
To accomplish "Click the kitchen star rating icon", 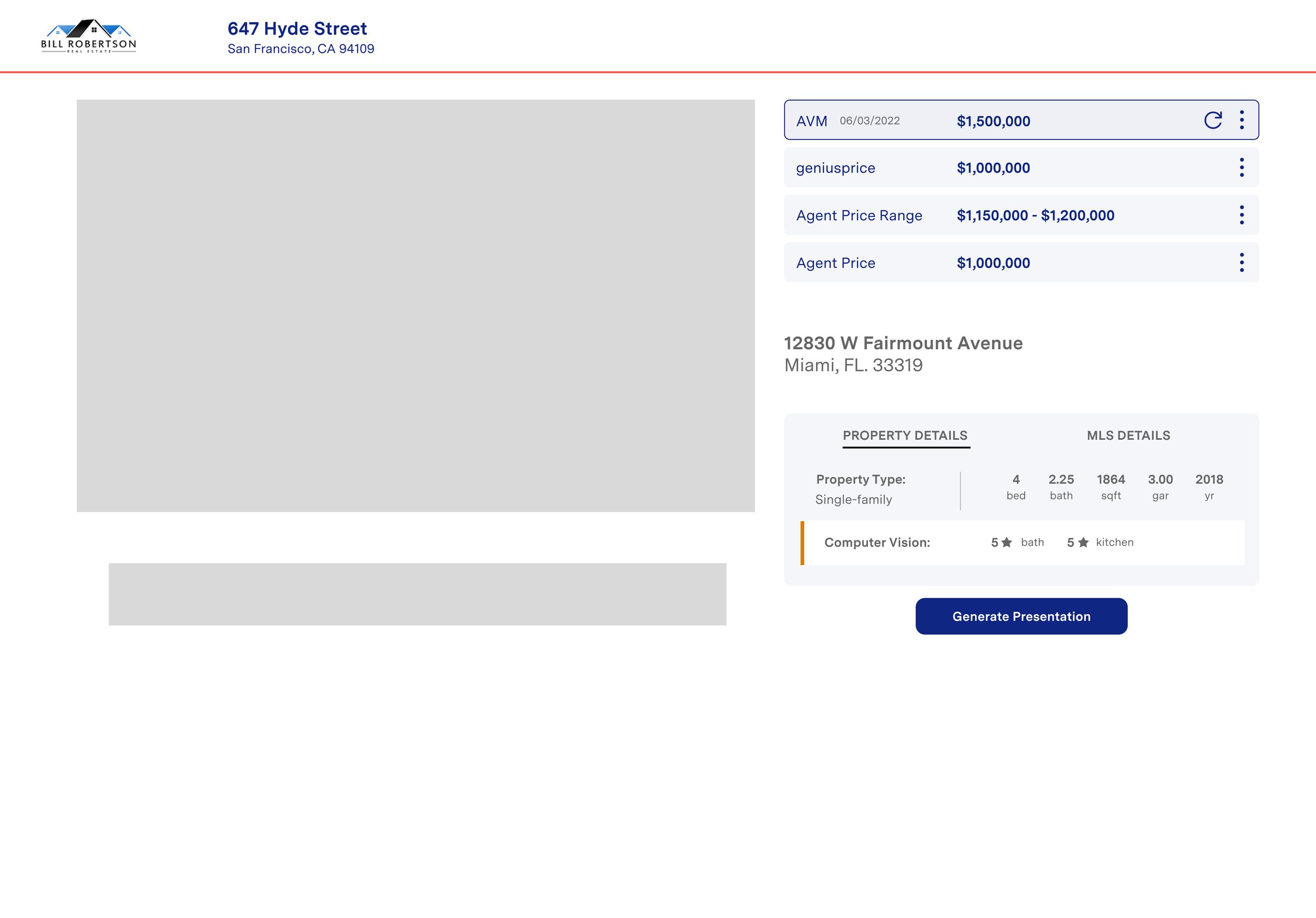I will pyautogui.click(x=1083, y=542).
